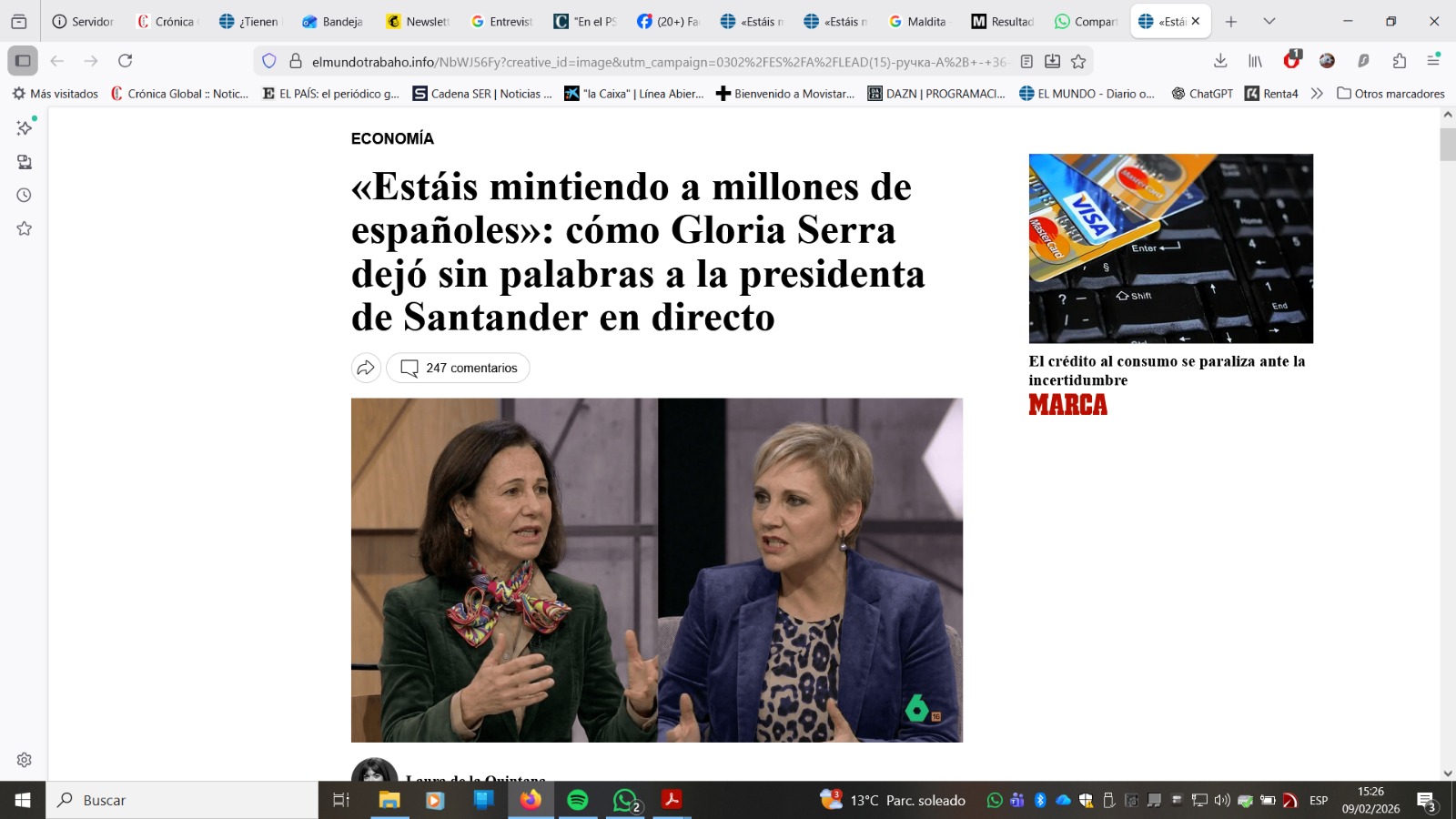The height and width of the screenshot is (819, 1456).
Task: Show more bookmarks toolbar chevron
Action: [1317, 94]
